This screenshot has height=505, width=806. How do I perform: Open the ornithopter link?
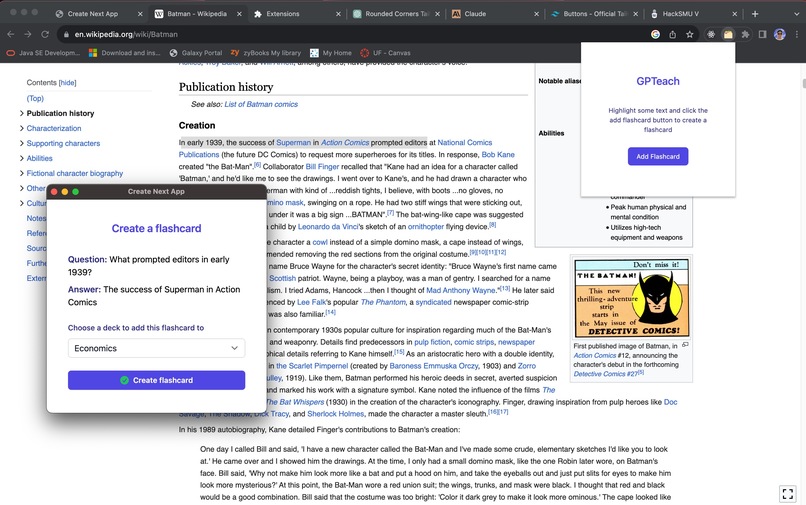point(426,227)
